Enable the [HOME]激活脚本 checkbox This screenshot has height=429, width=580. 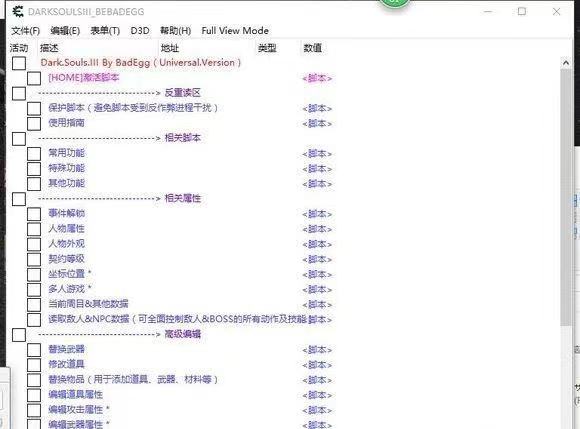pos(34,78)
